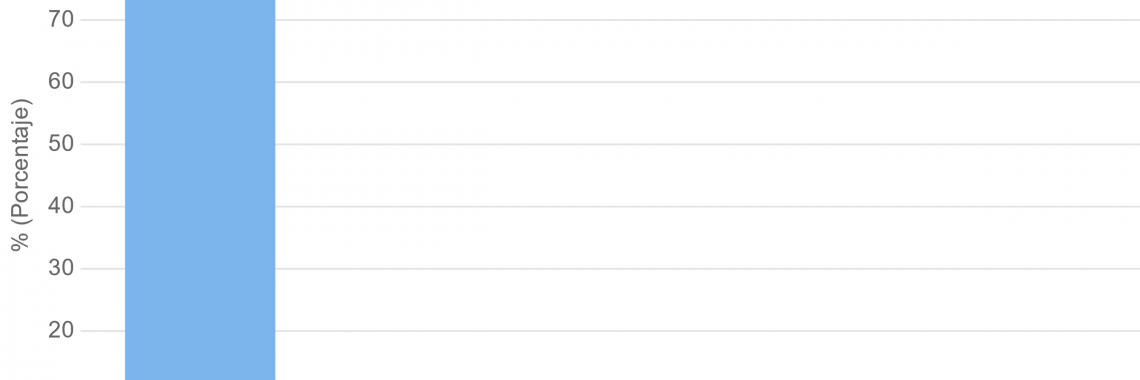Choose the horizontal gridline at 30
Screen dimensions: 1140x380
[707, 269]
